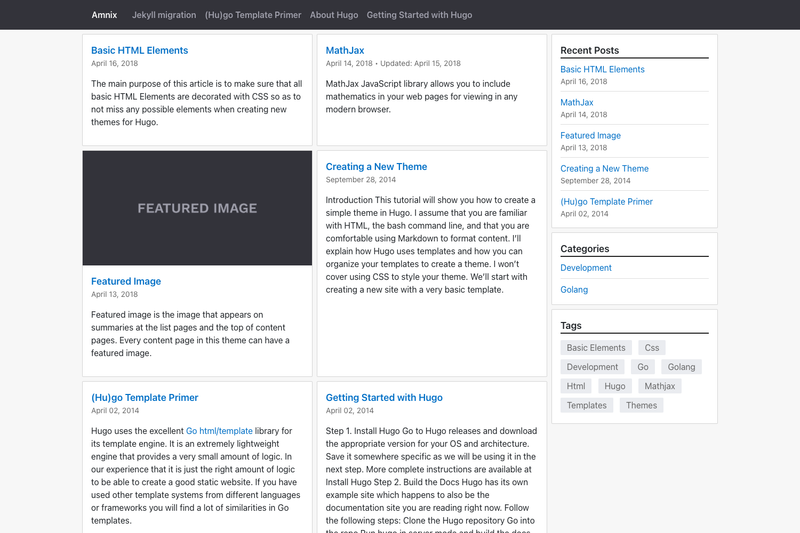Image resolution: width=800 pixels, height=533 pixels.
Task: Open the Getting Started with Hugo card title
Action: point(384,397)
